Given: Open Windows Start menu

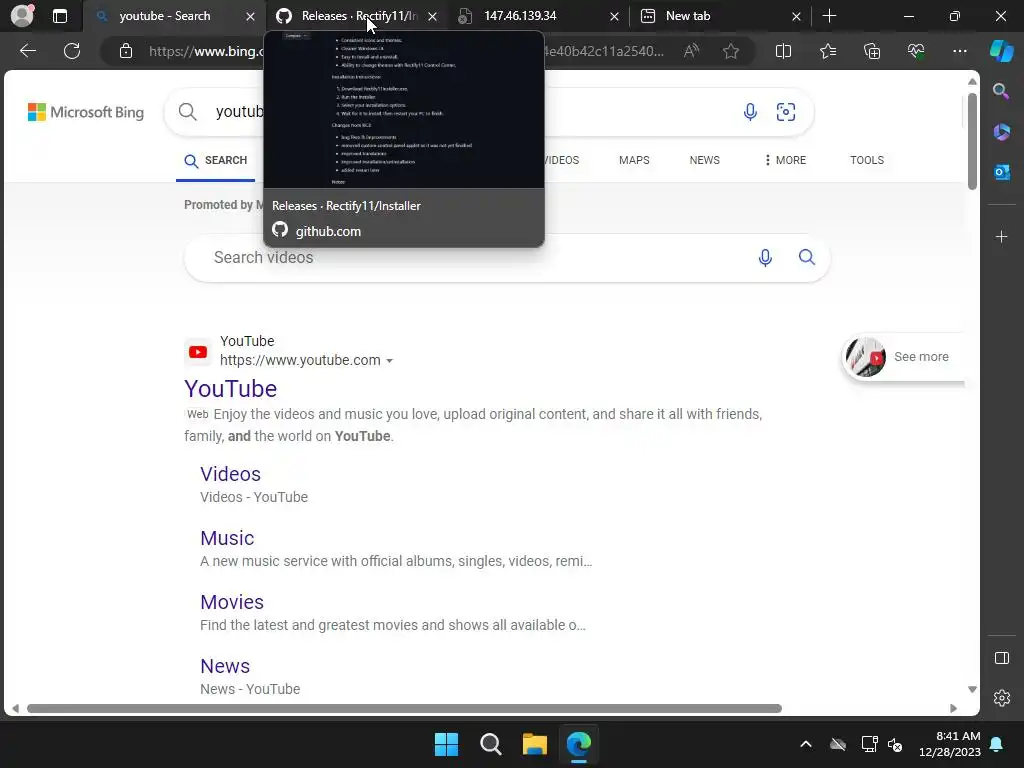Looking at the screenshot, I should tap(447, 744).
